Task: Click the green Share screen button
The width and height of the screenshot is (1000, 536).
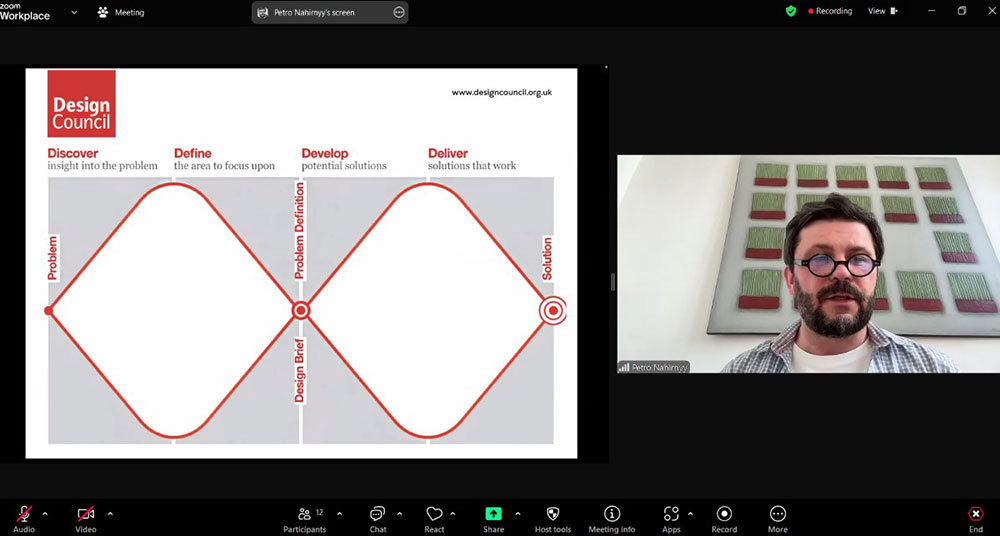Action: pos(493,518)
